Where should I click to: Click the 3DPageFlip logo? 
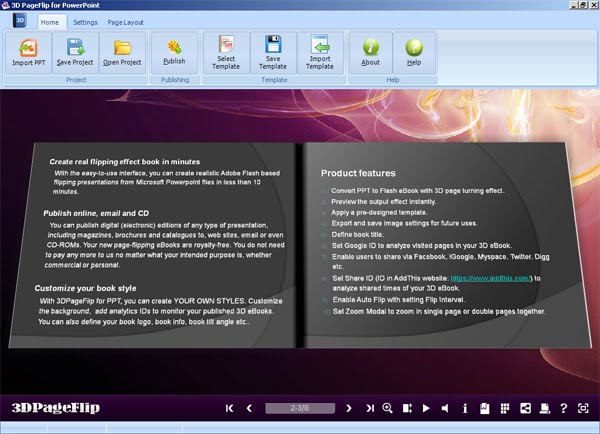[55, 408]
